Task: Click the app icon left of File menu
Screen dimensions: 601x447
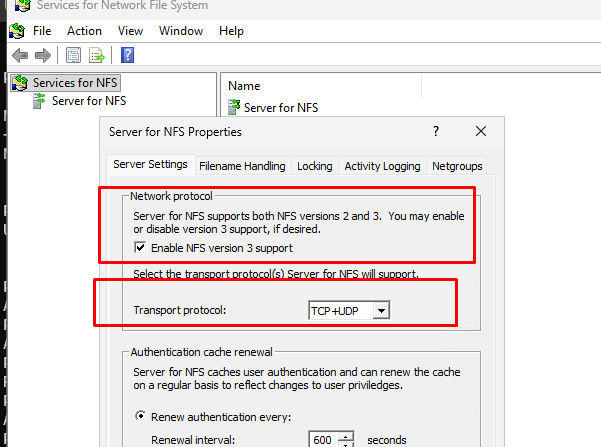Action: coord(17,31)
